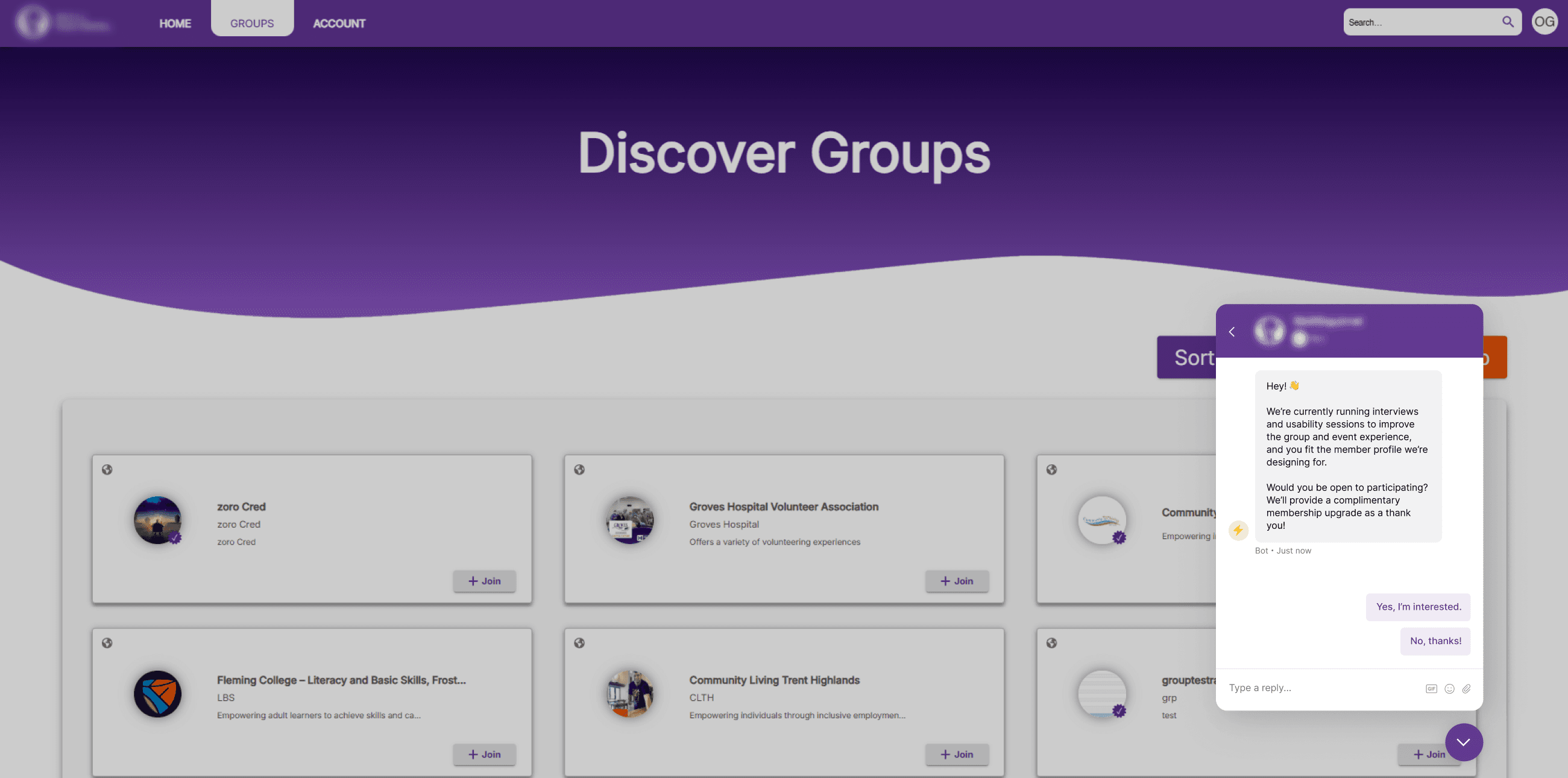This screenshot has height=778, width=1568.
Task: Open the Fleming College group thumbnail
Action: pos(158,694)
